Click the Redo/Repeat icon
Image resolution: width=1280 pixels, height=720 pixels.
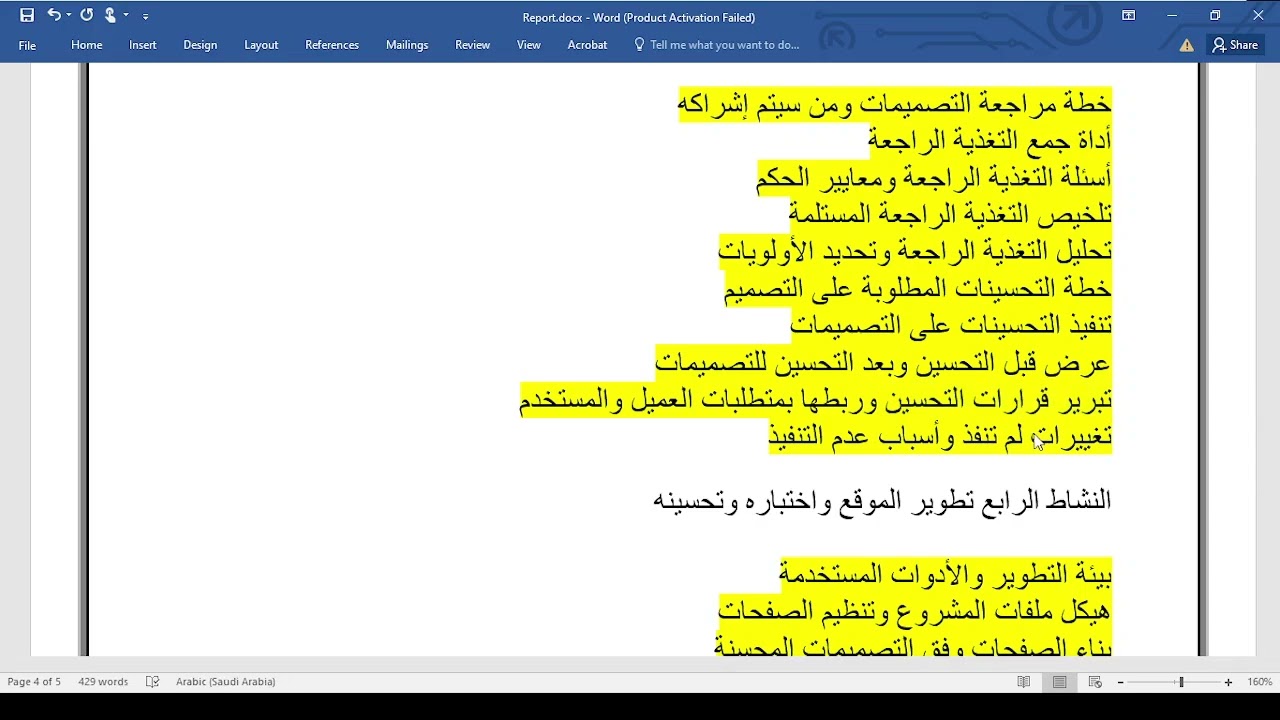coord(87,16)
